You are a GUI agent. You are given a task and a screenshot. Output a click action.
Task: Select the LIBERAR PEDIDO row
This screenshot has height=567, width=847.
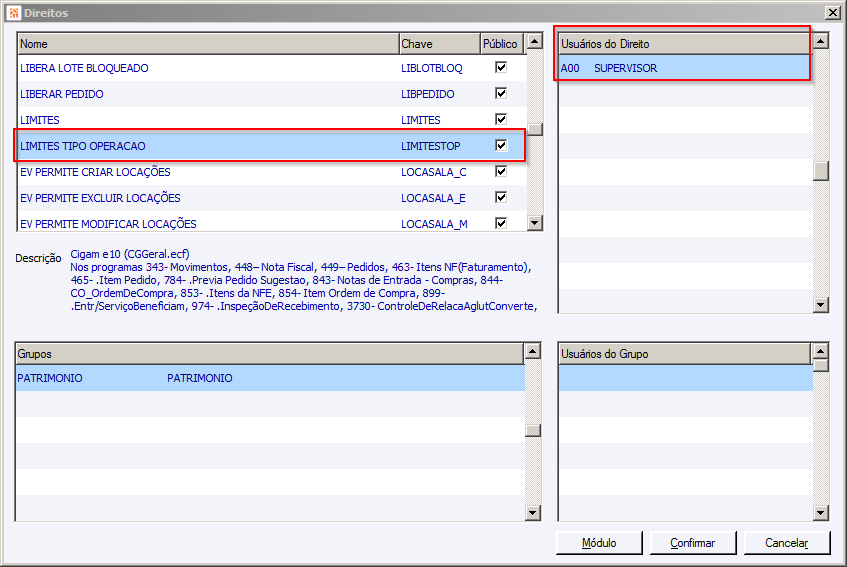271,94
